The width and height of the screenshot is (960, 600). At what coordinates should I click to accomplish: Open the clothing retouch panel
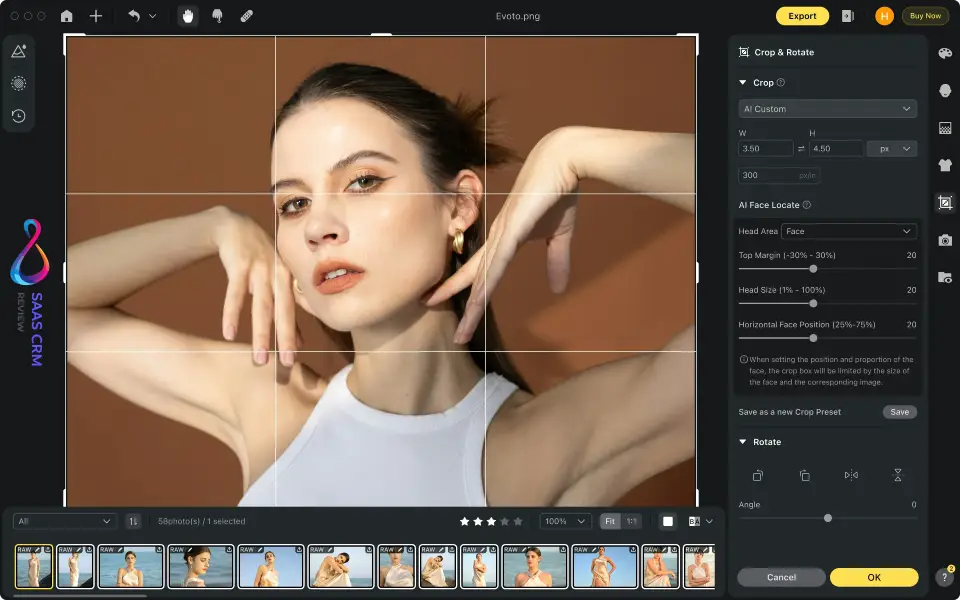[x=945, y=166]
